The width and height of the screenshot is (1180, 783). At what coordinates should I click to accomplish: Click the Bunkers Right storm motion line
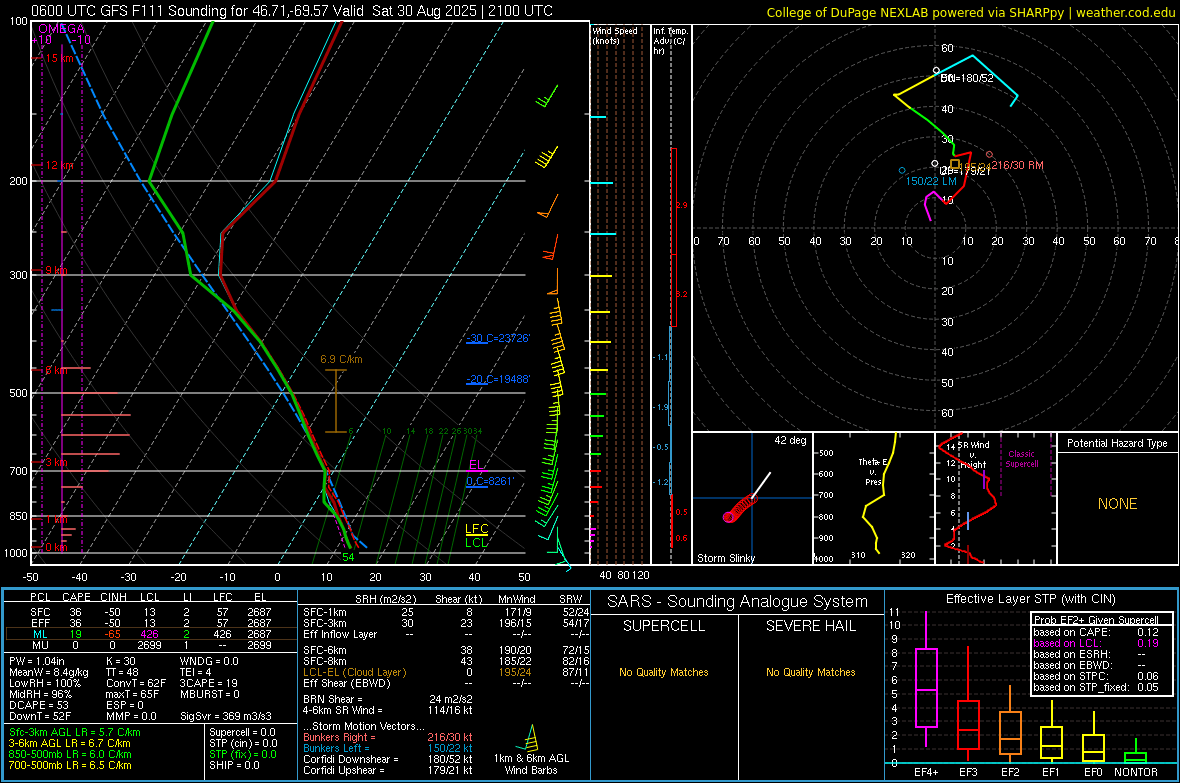point(388,738)
